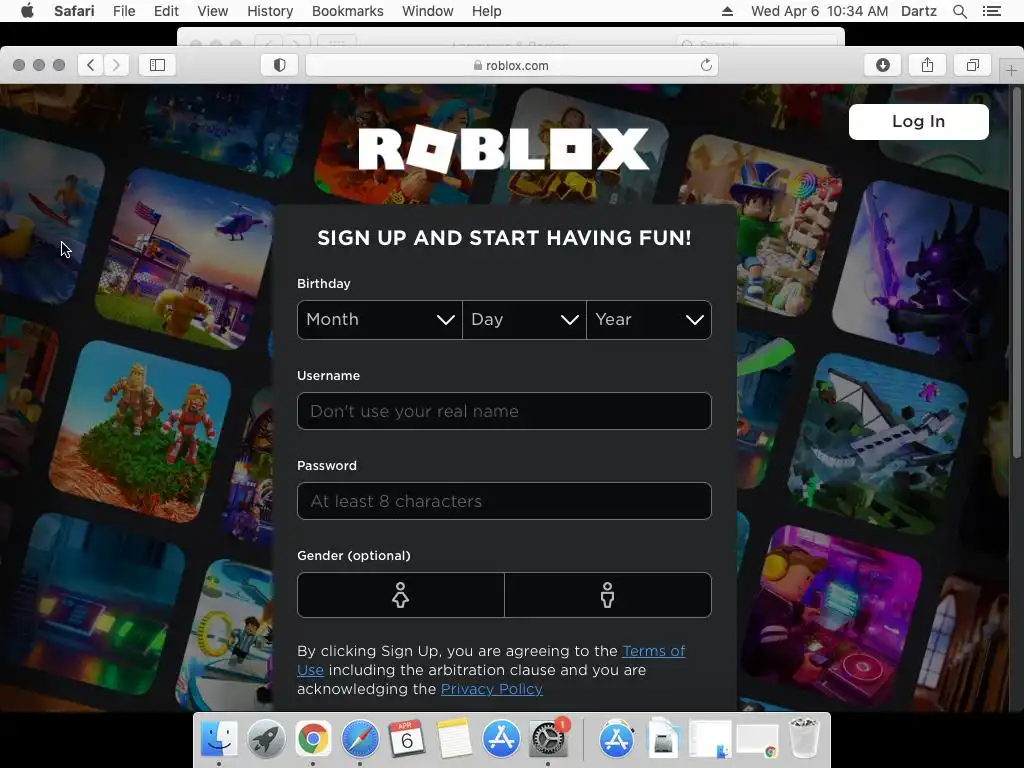Open the Bookmarks menu
This screenshot has height=768, width=1024.
tap(347, 11)
